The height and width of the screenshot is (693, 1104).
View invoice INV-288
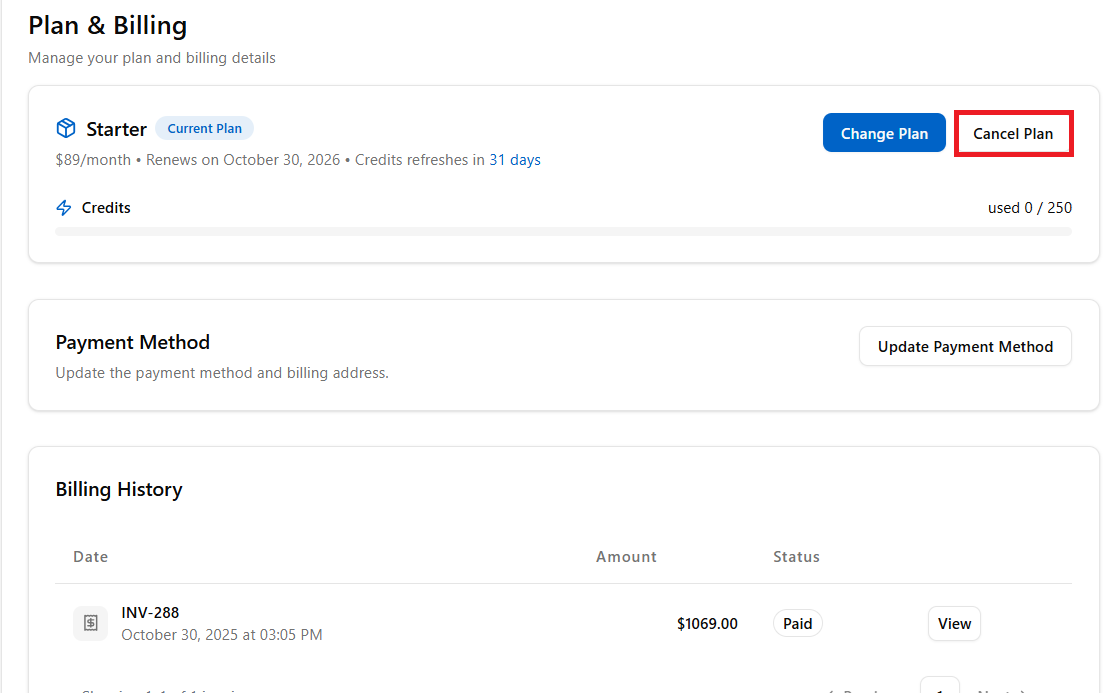click(x=954, y=623)
